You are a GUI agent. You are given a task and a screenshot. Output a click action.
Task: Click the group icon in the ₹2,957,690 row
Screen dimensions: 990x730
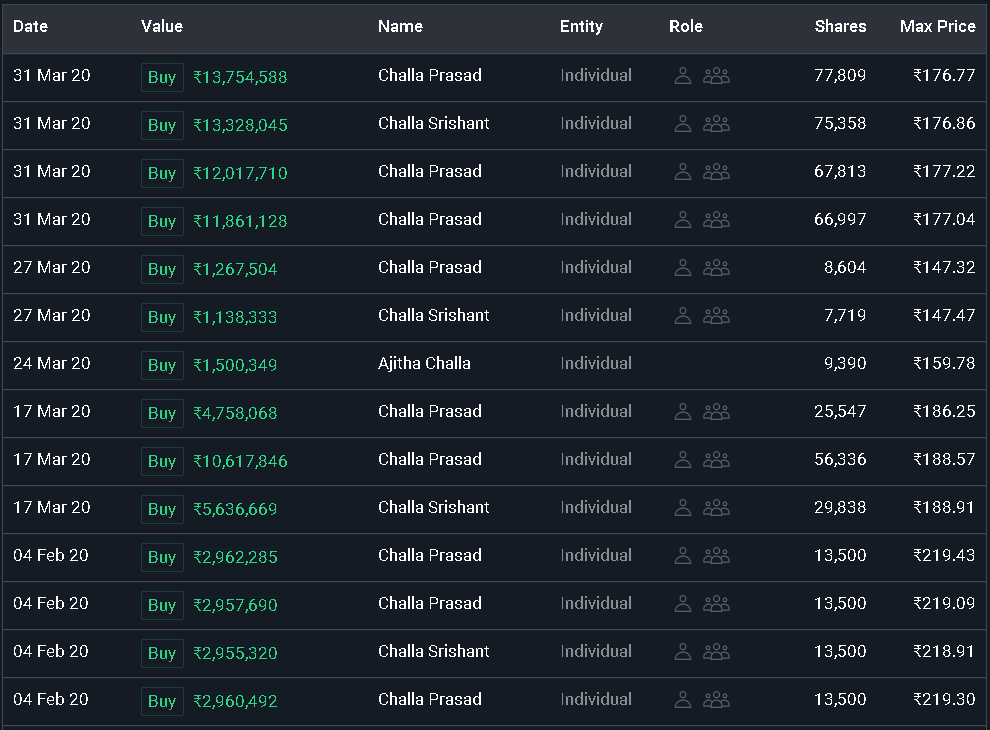(x=717, y=604)
